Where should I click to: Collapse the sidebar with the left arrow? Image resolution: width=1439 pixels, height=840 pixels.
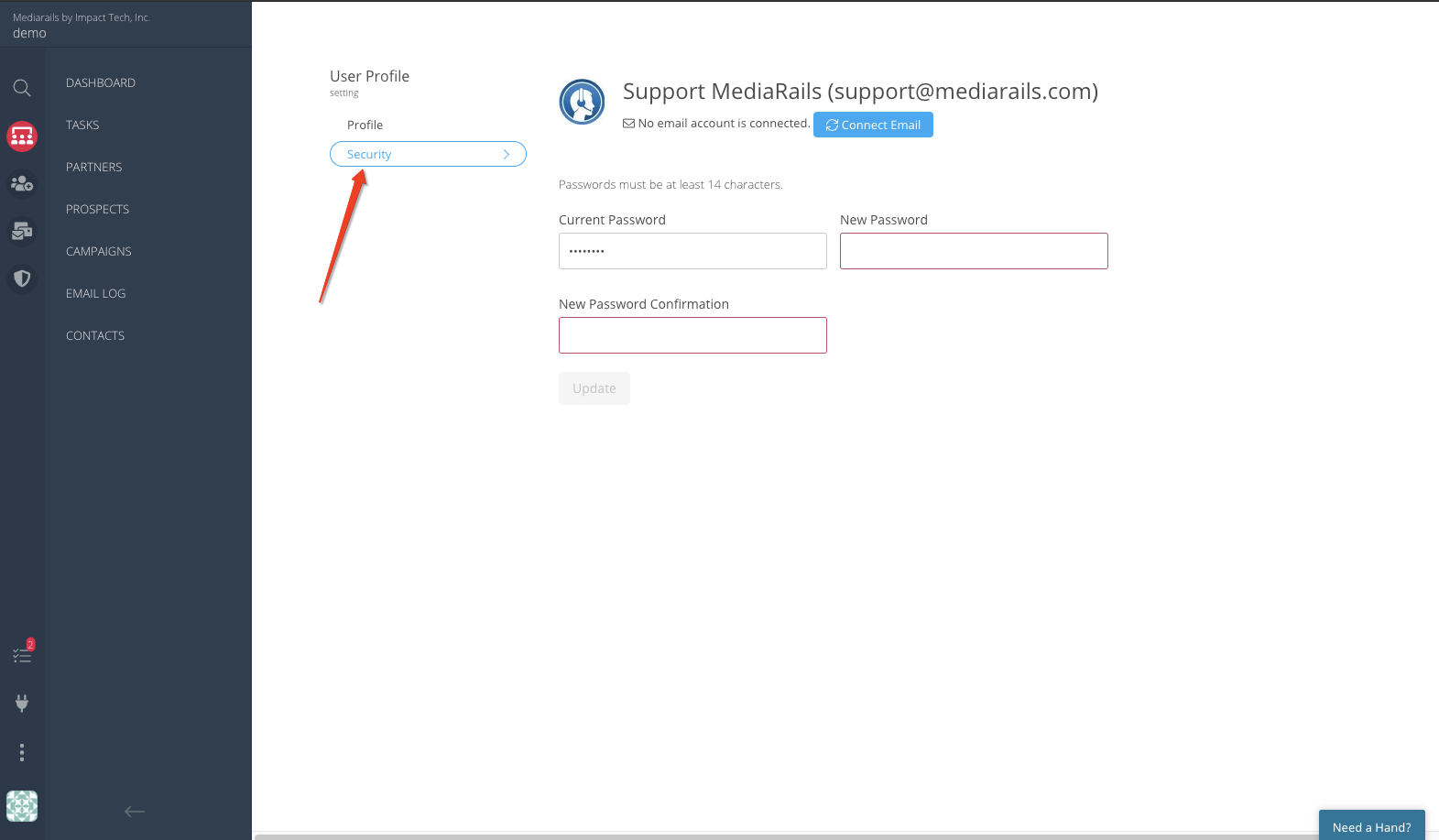click(x=135, y=811)
